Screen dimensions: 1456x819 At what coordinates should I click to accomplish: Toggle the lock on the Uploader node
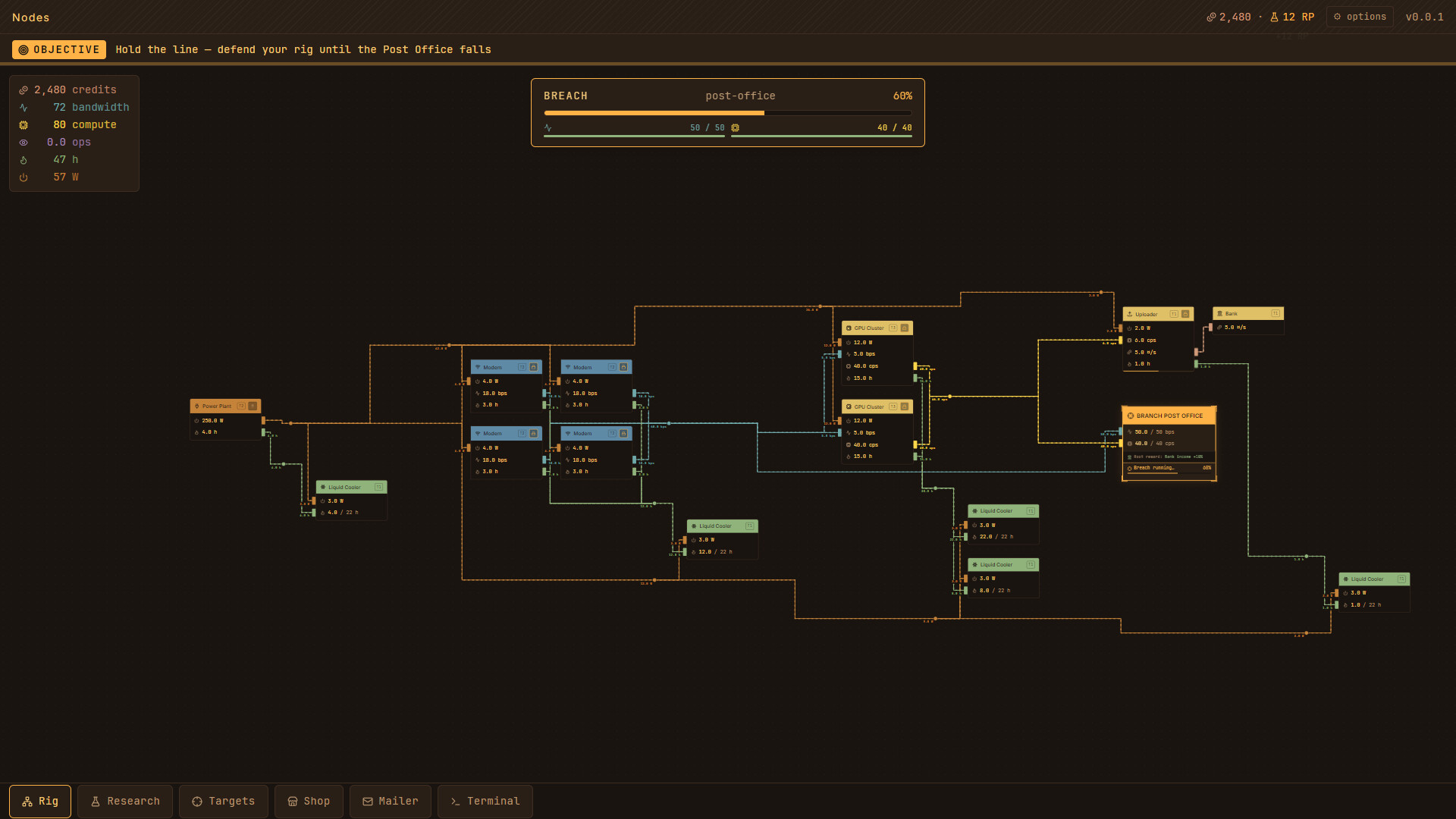1185,314
